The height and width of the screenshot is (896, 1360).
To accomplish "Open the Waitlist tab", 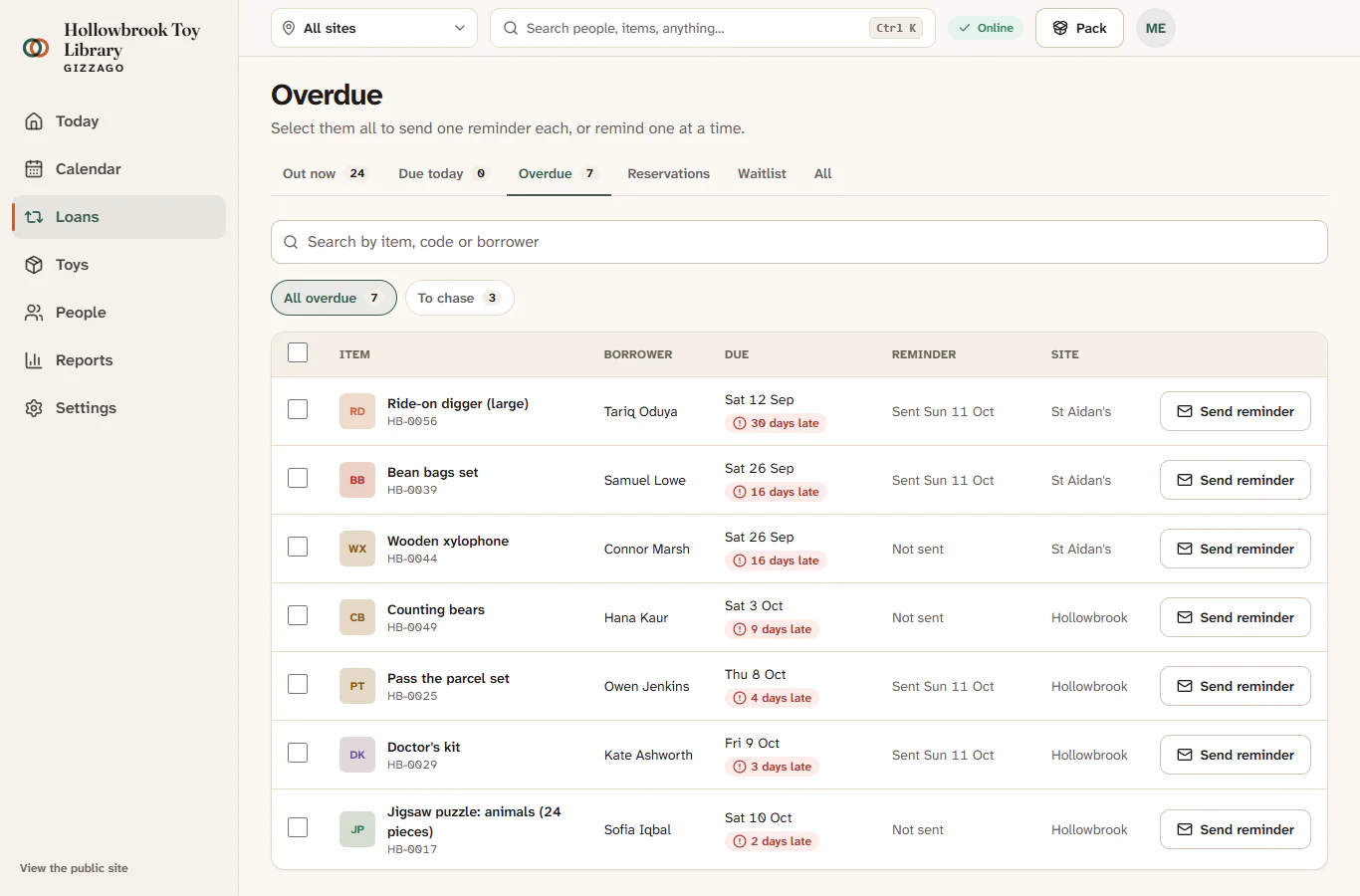I will point(762,173).
